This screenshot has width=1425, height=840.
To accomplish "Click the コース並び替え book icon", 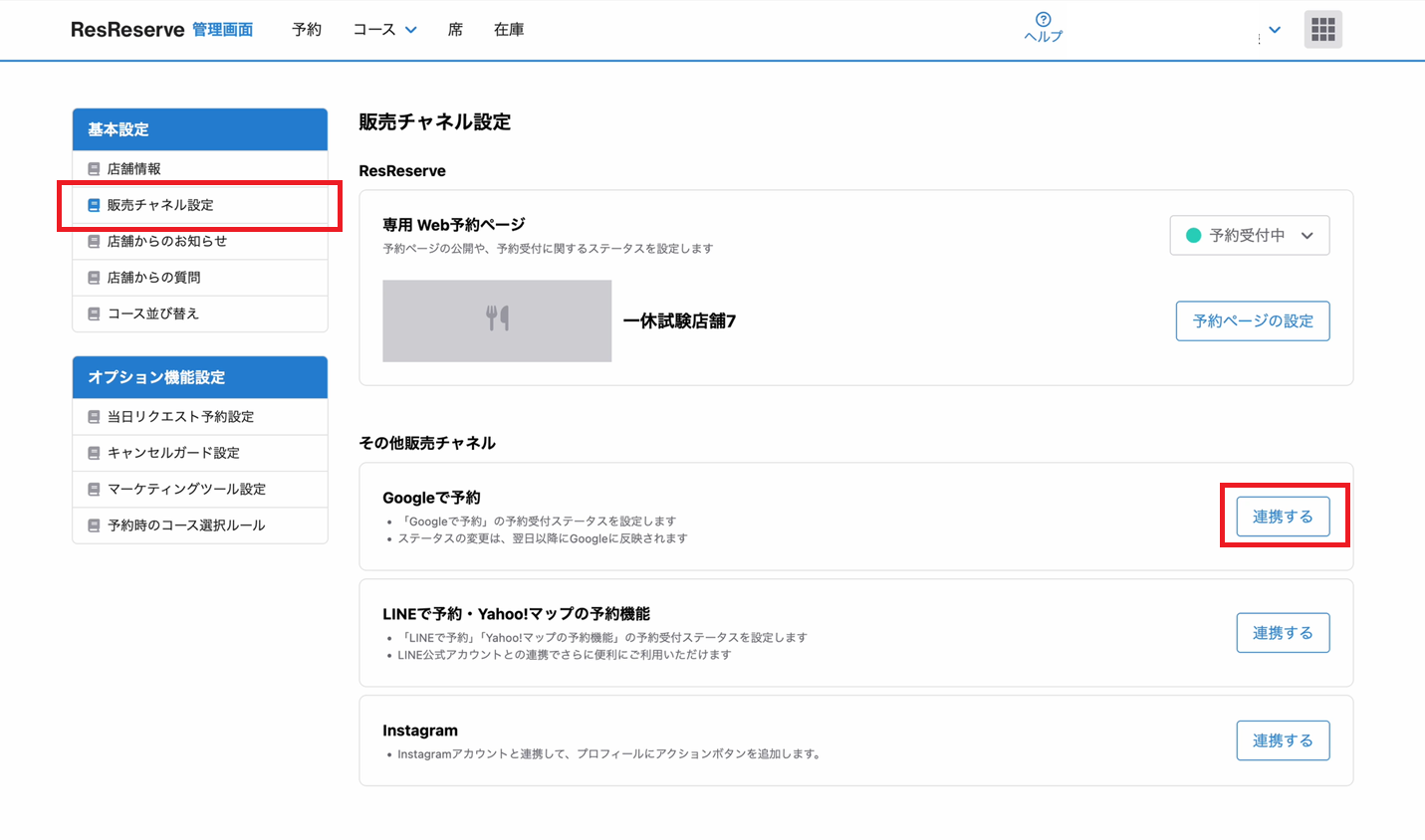I will tap(94, 314).
